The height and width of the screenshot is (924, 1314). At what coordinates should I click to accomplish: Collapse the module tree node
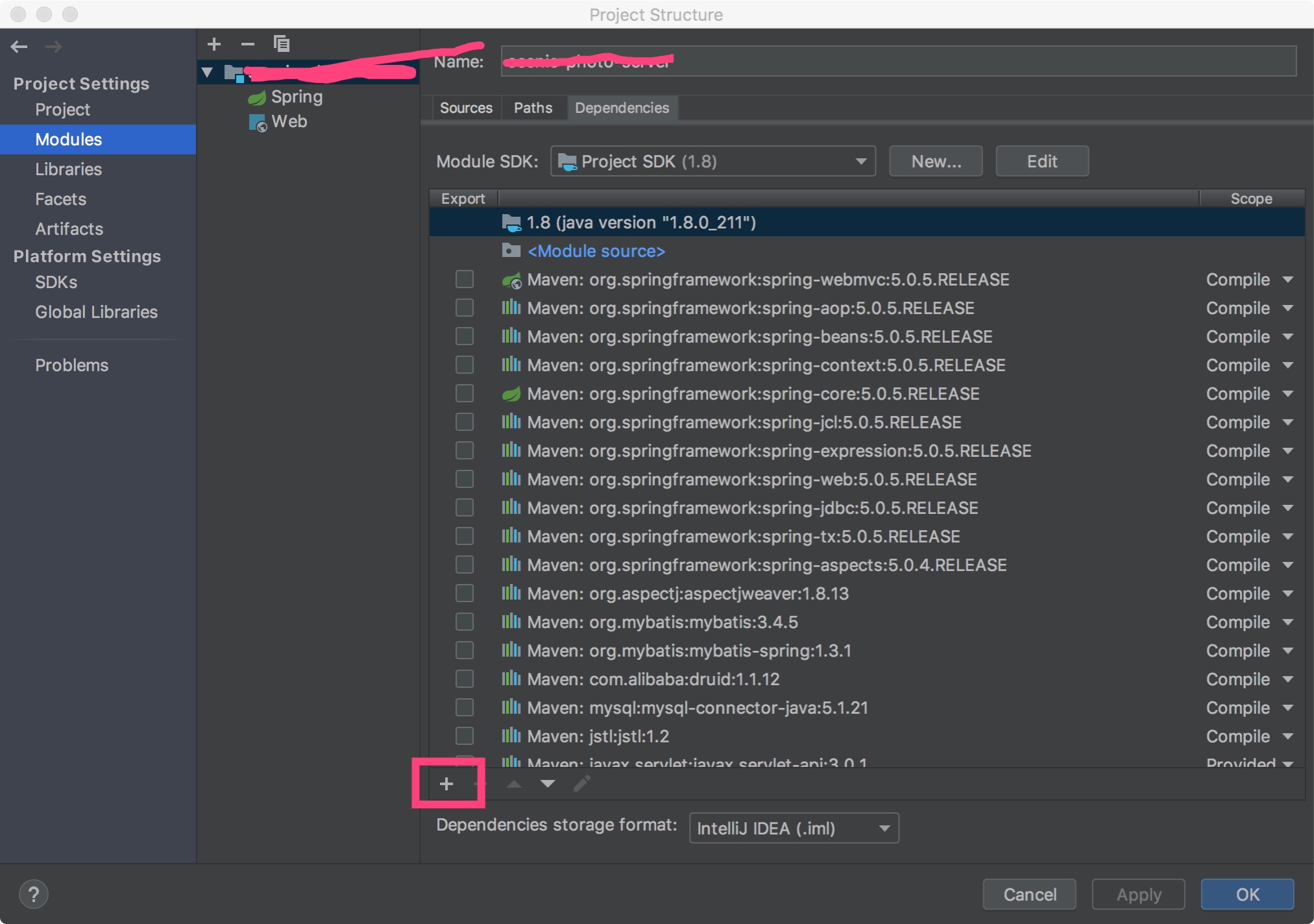[x=207, y=73]
